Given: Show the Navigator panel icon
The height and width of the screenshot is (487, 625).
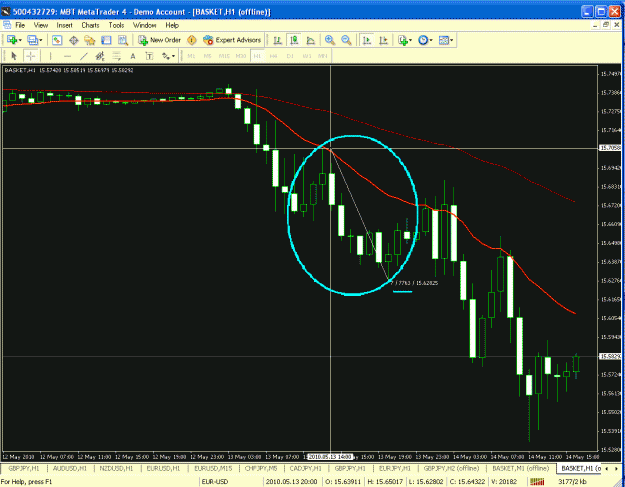Looking at the screenshot, I should (x=90, y=40).
